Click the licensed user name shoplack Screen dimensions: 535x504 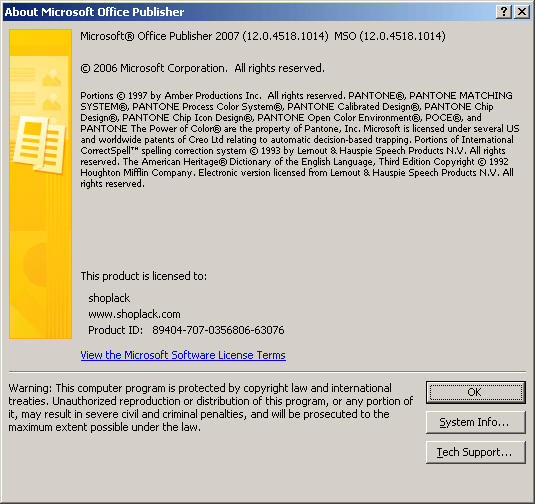click(109, 298)
